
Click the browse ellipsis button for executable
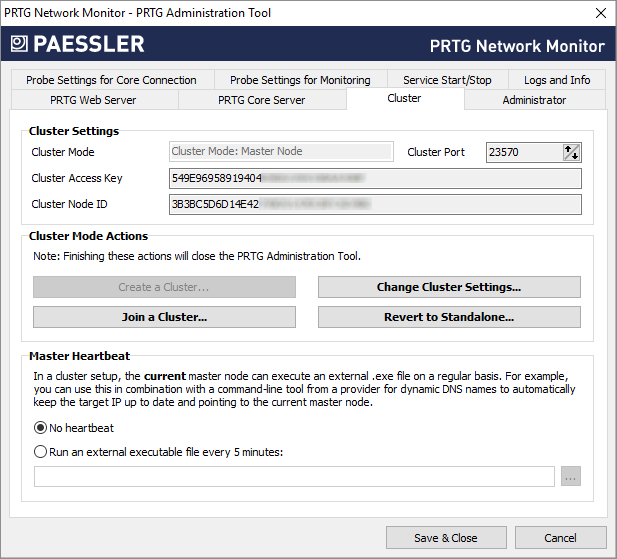pos(570,476)
